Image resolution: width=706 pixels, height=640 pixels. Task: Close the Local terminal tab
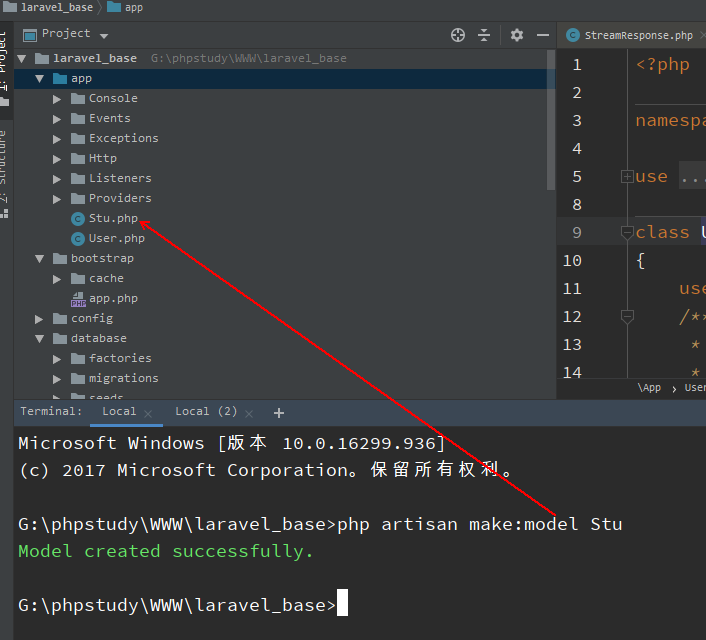coord(148,413)
